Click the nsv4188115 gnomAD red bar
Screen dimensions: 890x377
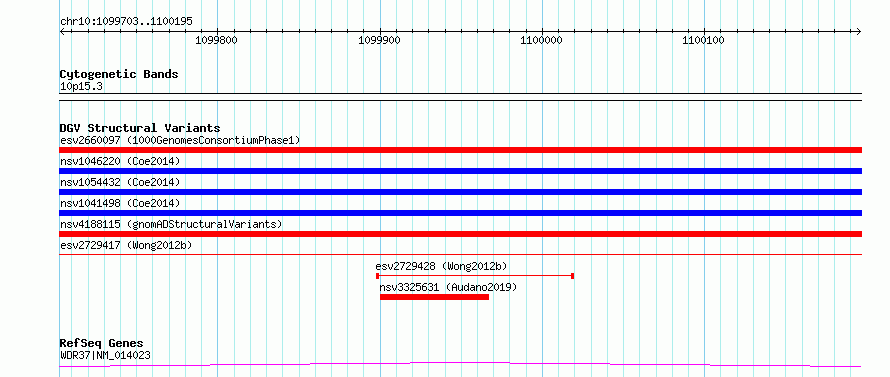[x=460, y=234]
